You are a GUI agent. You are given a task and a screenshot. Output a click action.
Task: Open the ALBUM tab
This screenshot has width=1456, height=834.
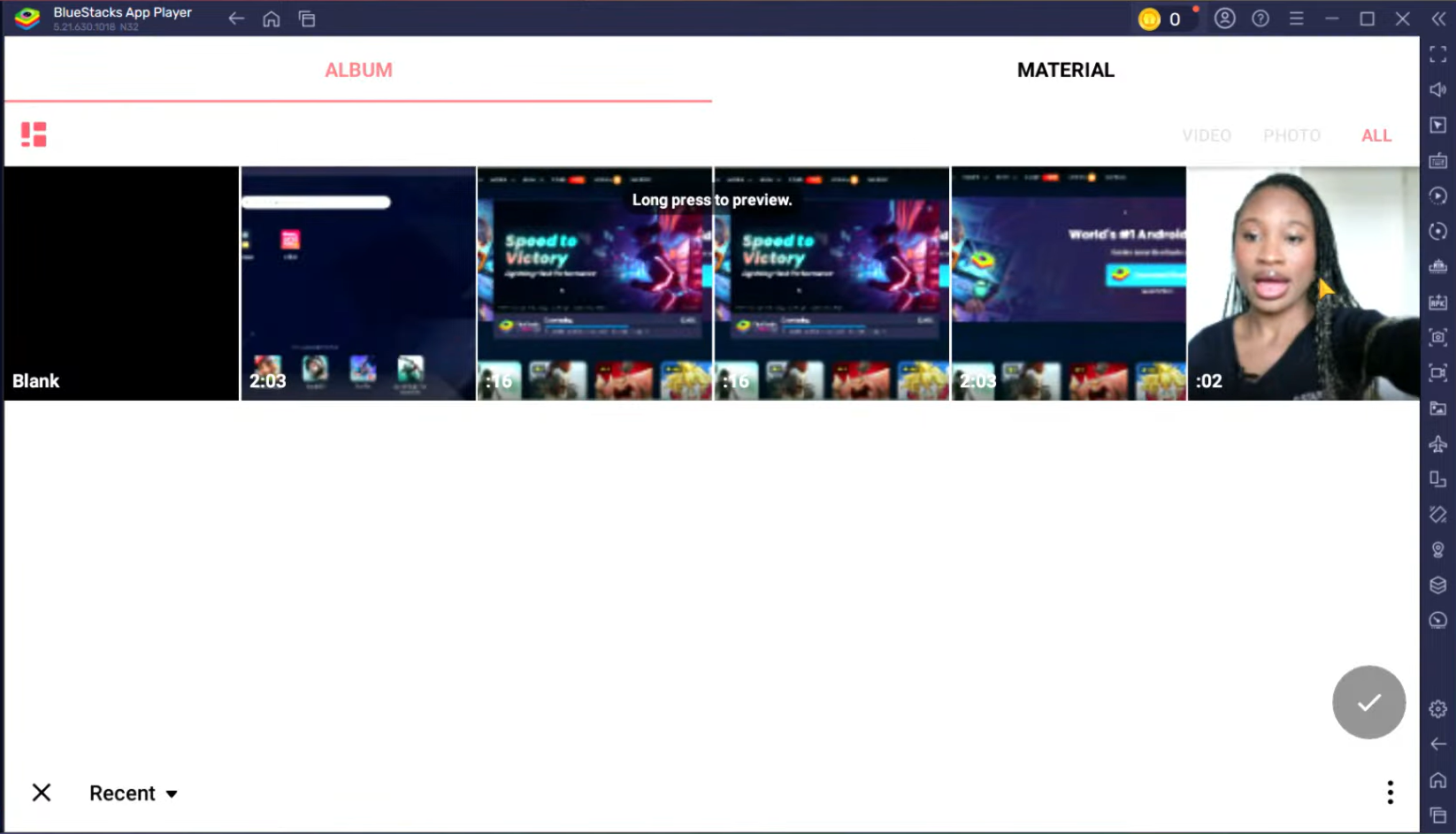pyautogui.click(x=358, y=70)
